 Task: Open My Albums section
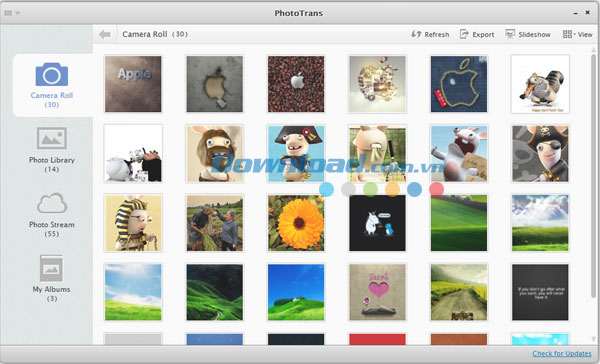52,279
